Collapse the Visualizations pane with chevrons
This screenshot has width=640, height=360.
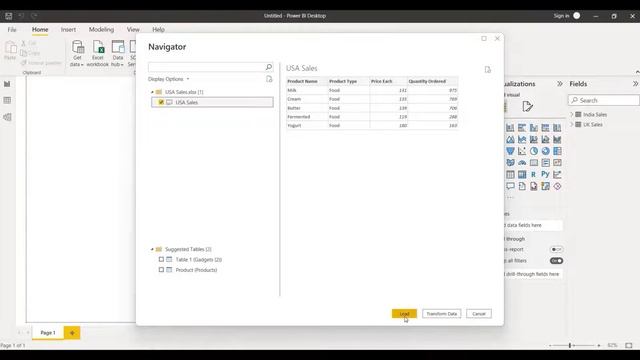coord(560,84)
